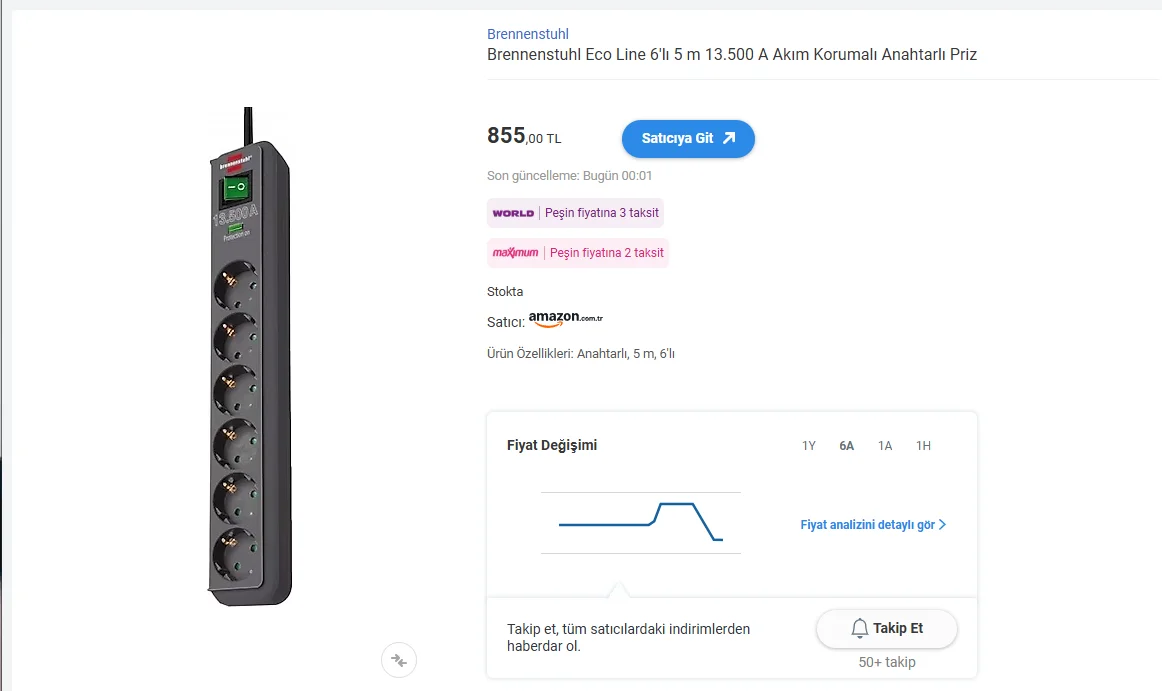1162x691 pixels.
Task: Click the 855,00 TL price
Action: (524, 137)
